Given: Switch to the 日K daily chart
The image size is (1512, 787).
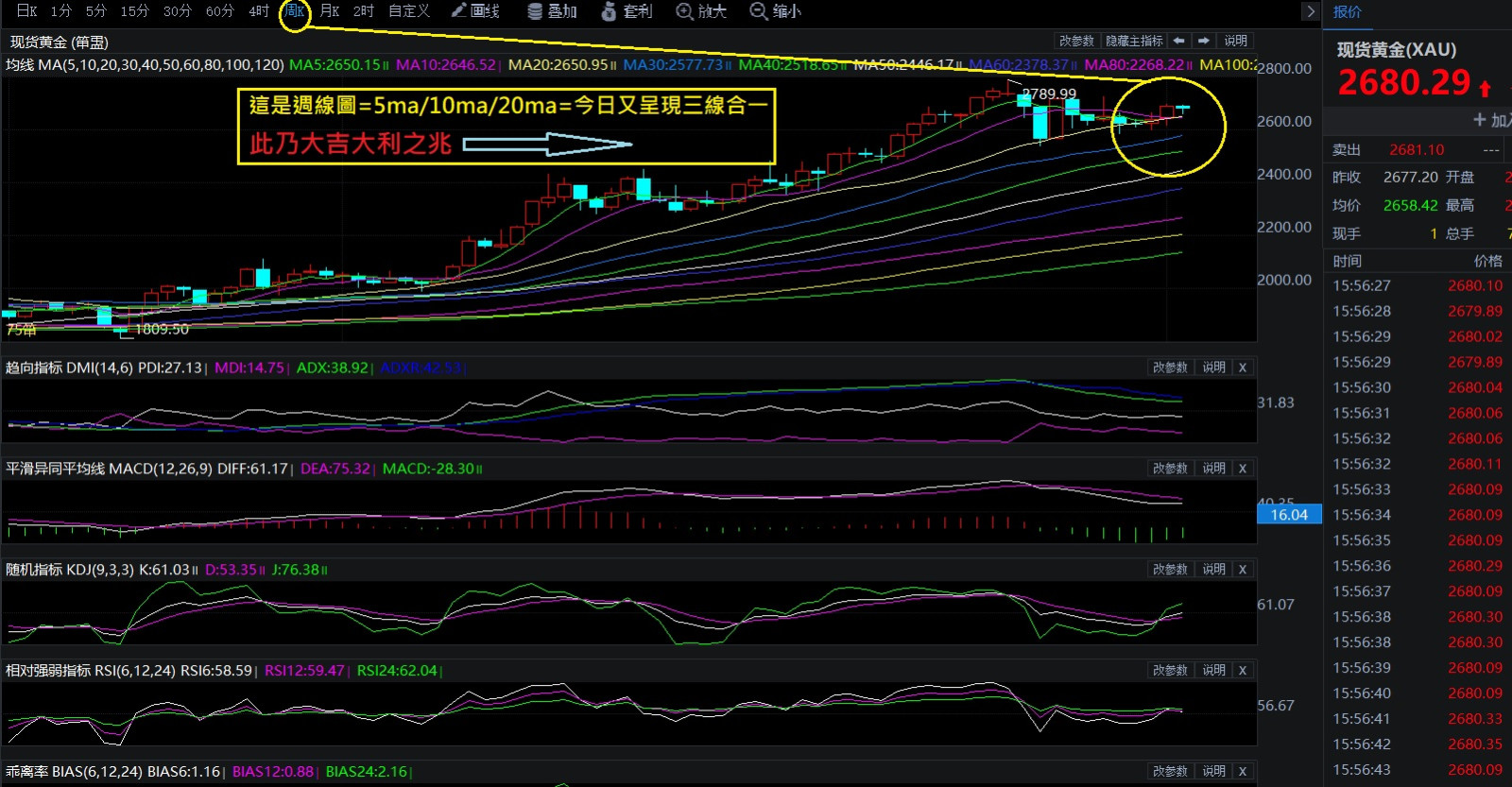Looking at the screenshot, I should 26,11.
